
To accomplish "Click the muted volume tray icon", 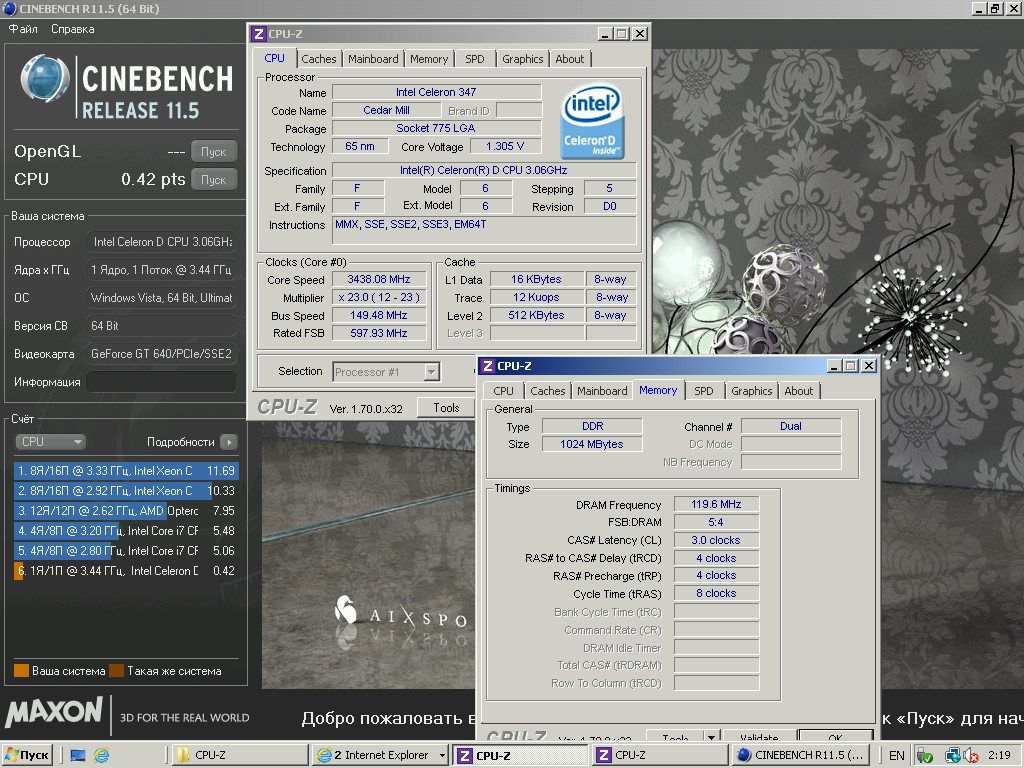I will [970, 756].
